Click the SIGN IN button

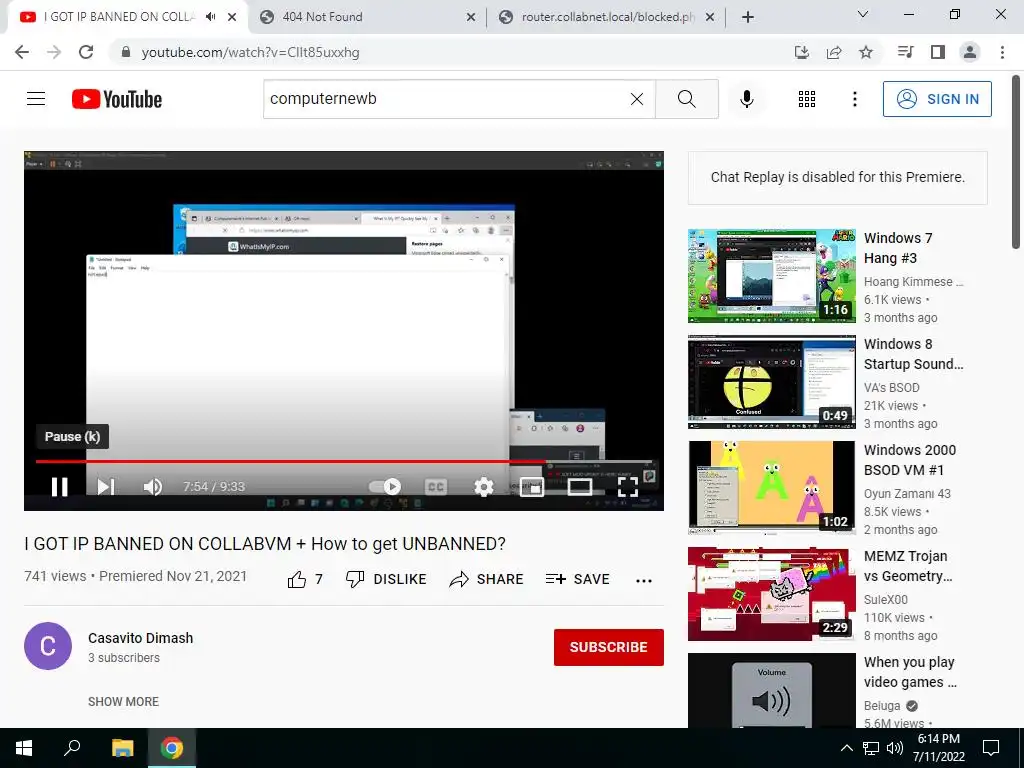[x=936, y=99]
